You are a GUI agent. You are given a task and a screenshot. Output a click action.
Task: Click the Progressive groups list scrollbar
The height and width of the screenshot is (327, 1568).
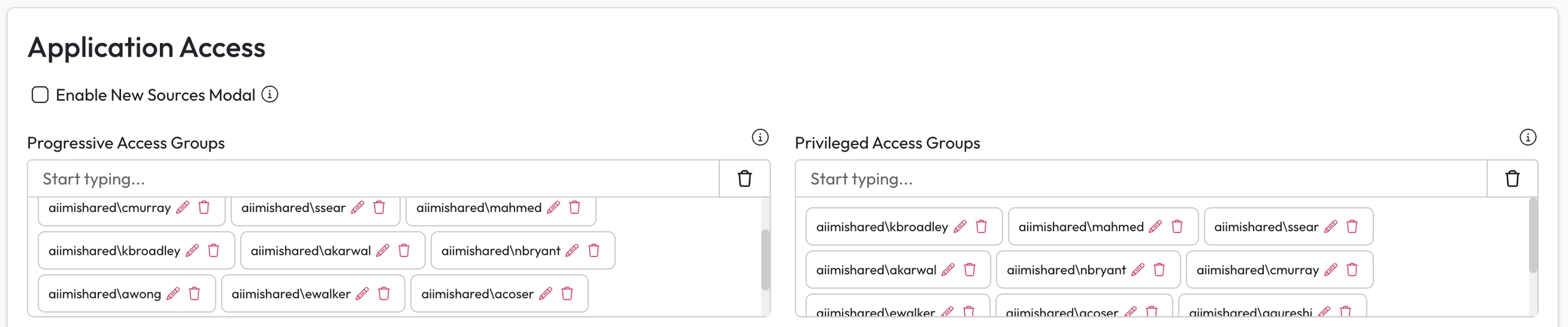(x=765, y=260)
